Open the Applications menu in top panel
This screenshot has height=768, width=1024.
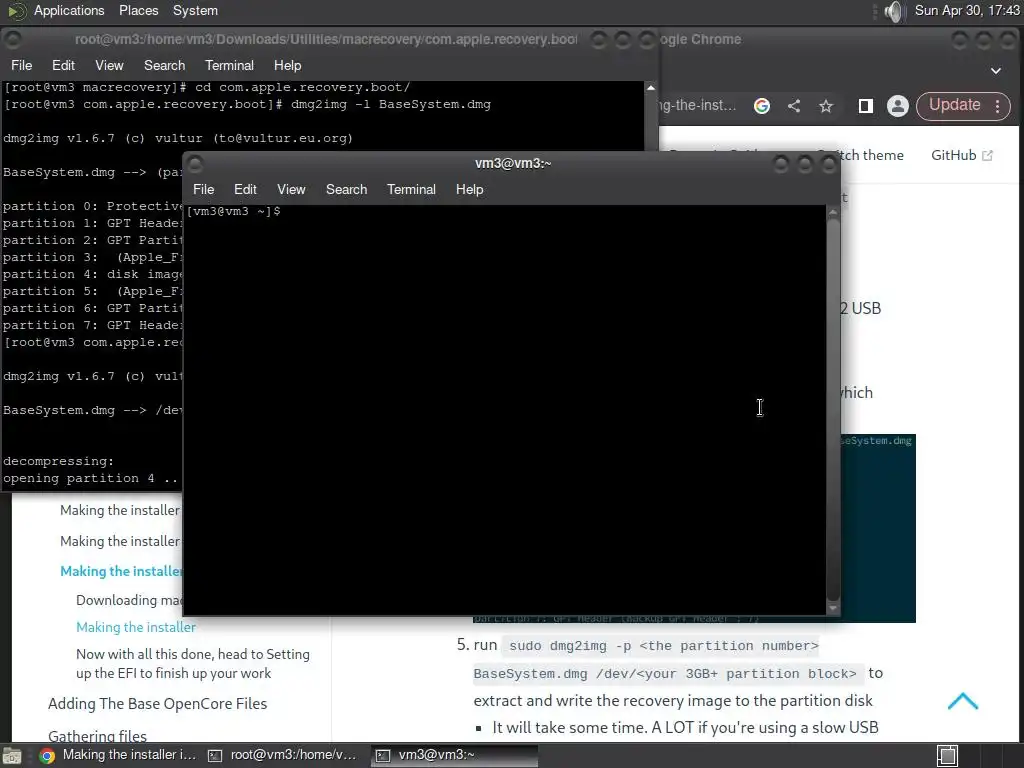(69, 10)
